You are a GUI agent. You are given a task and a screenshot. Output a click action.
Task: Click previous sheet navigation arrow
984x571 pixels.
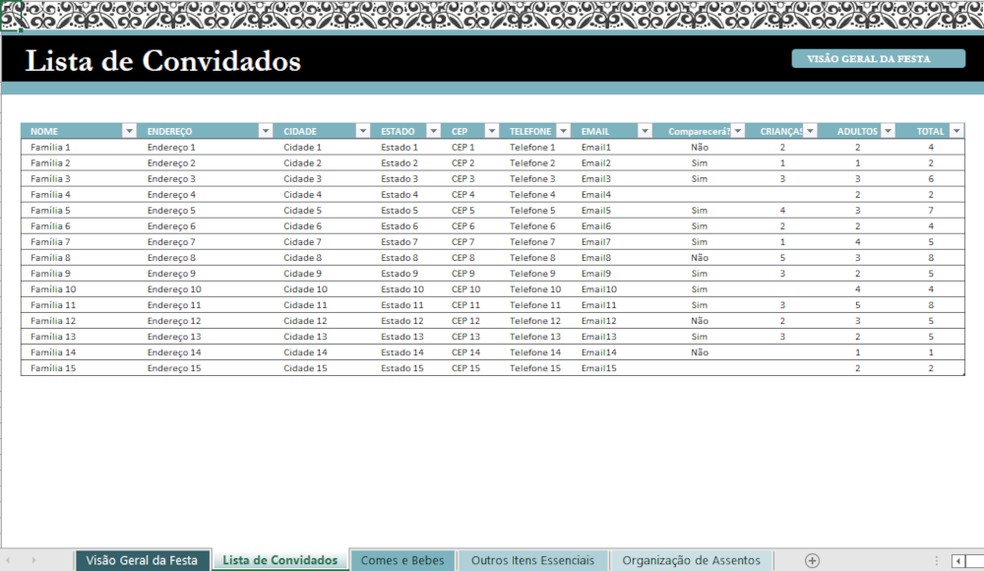pyautogui.click(x=8, y=560)
